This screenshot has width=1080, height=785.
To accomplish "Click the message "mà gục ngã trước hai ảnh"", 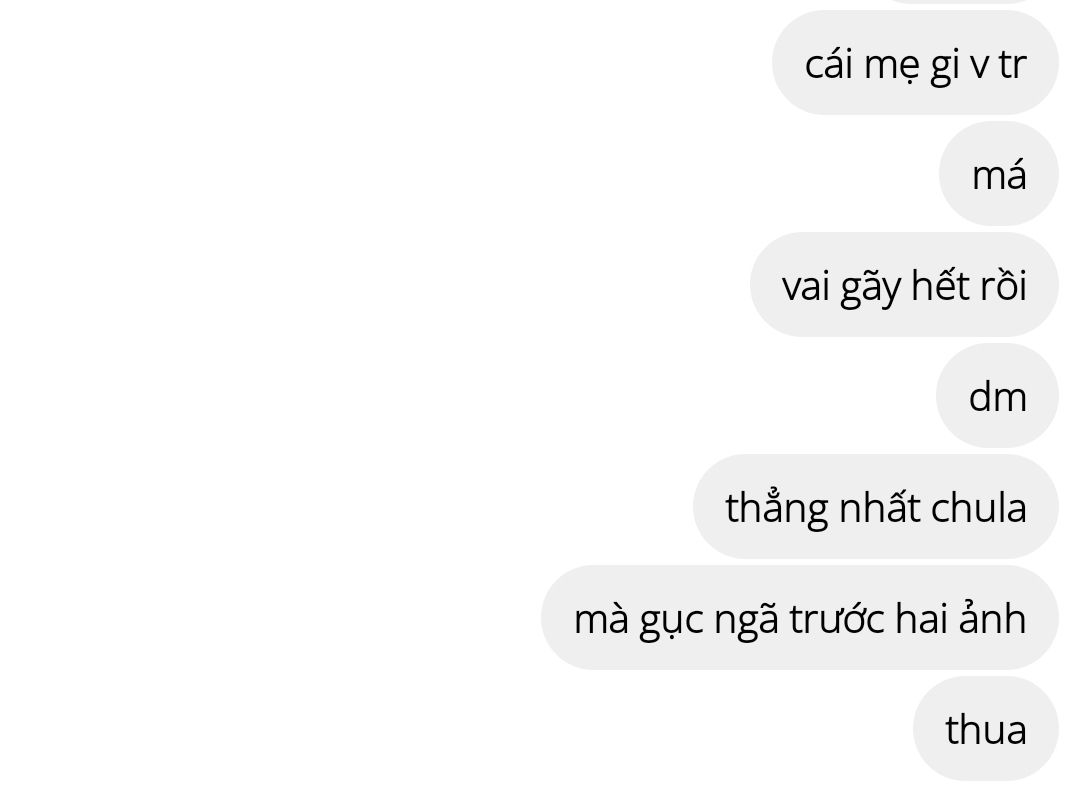I will coord(800,618).
